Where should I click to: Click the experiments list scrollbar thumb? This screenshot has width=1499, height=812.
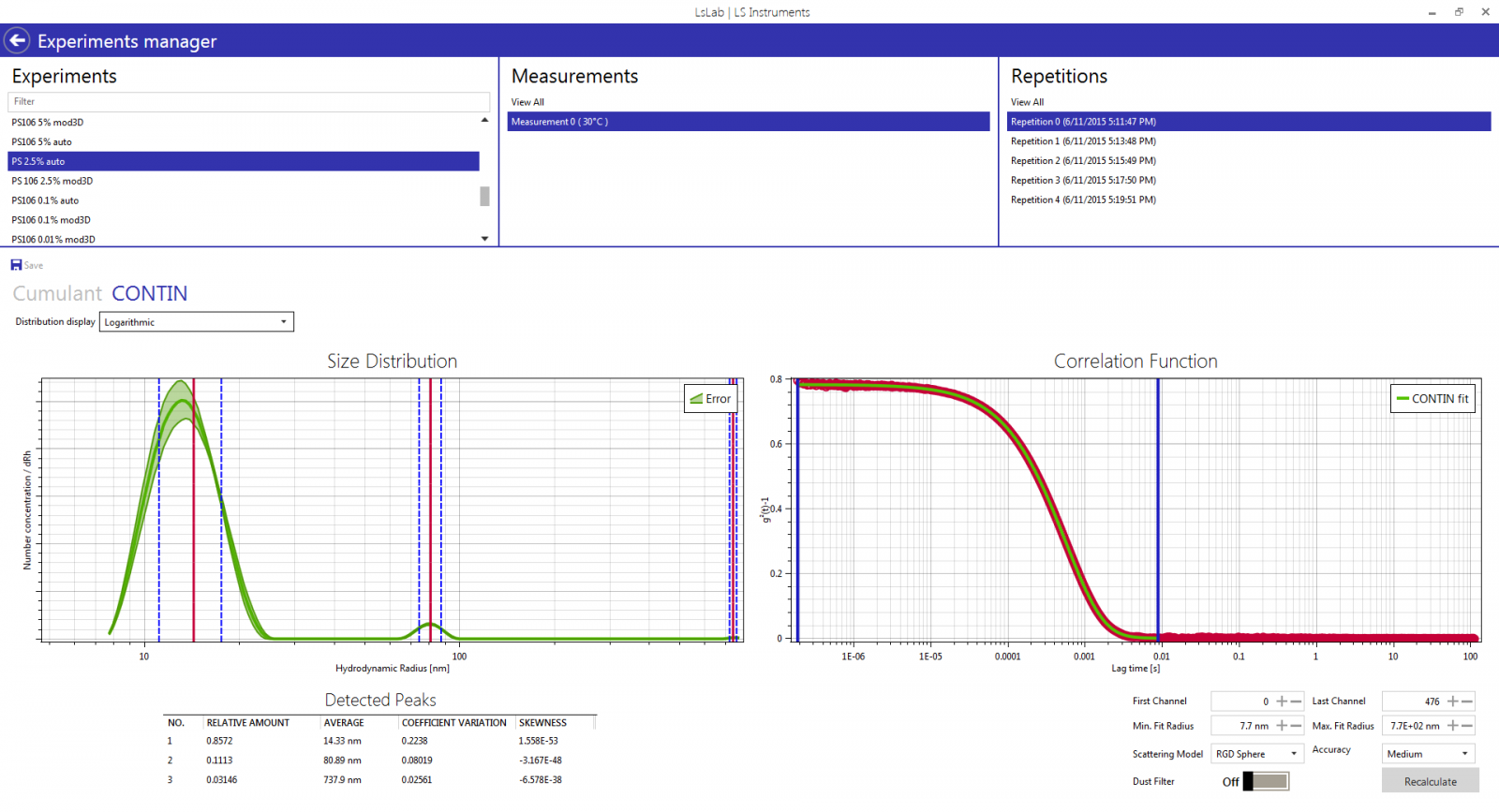(484, 196)
